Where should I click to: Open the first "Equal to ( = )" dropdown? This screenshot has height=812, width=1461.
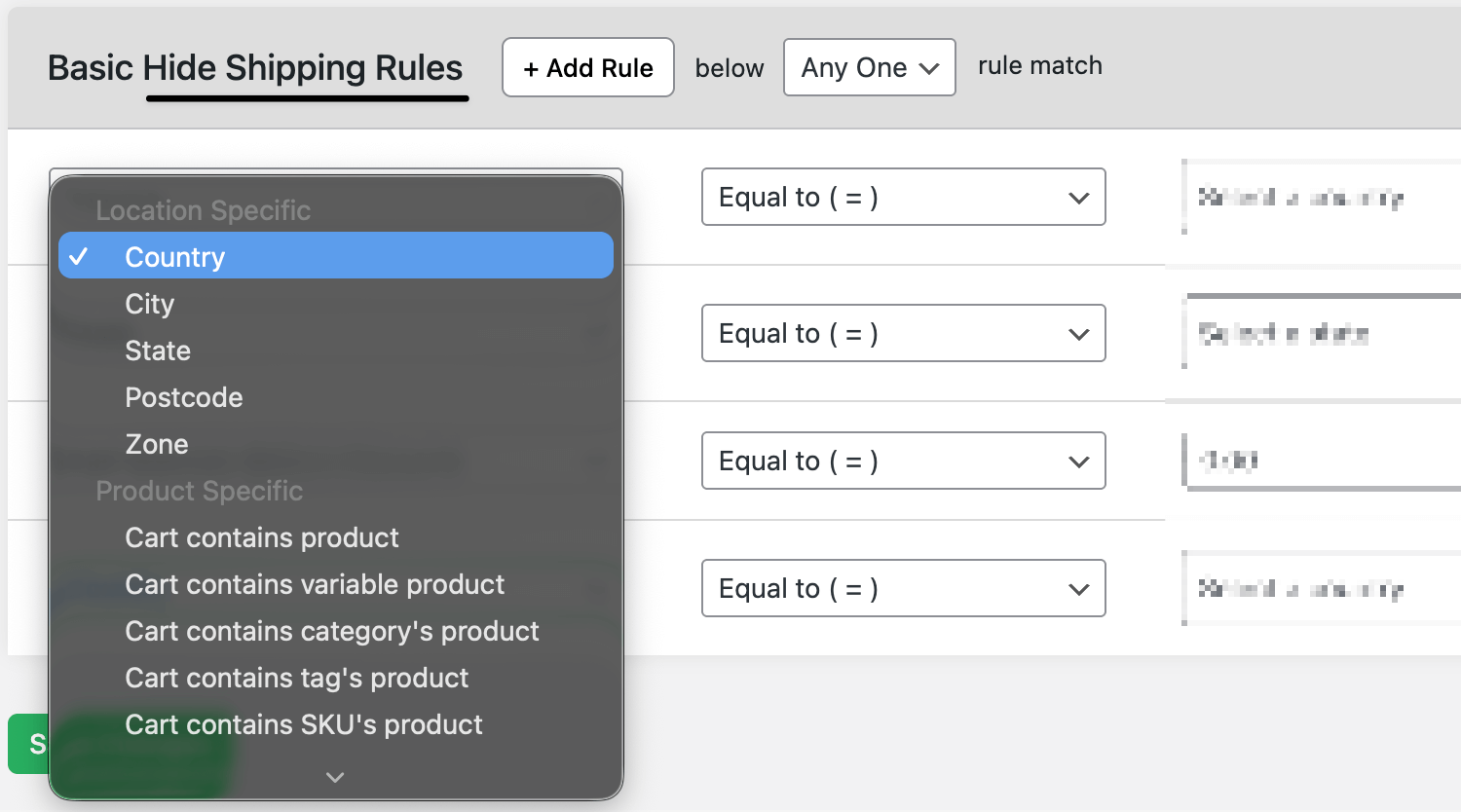903,197
